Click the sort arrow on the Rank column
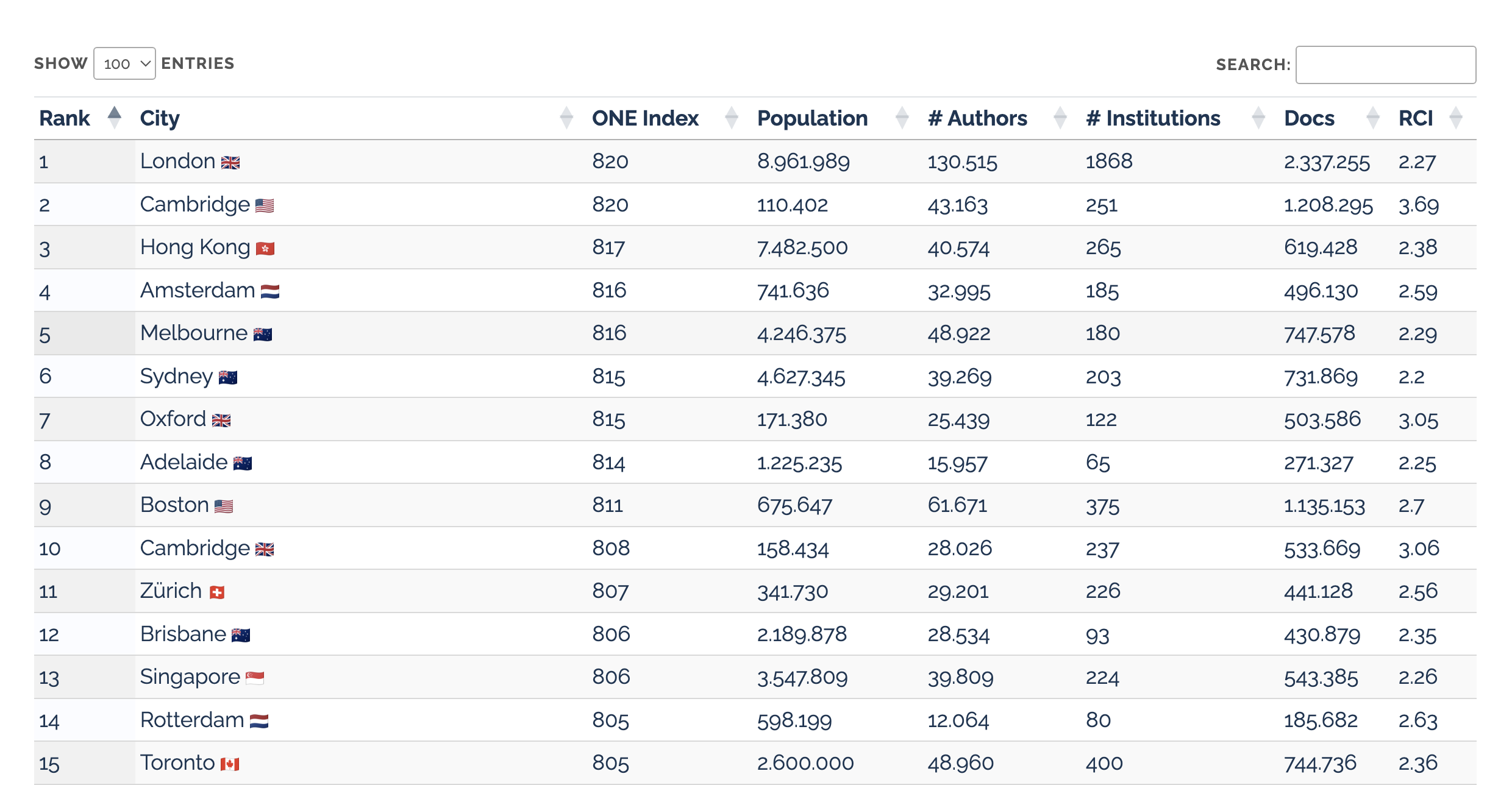Image resolution: width=1512 pixels, height=785 pixels. click(115, 118)
